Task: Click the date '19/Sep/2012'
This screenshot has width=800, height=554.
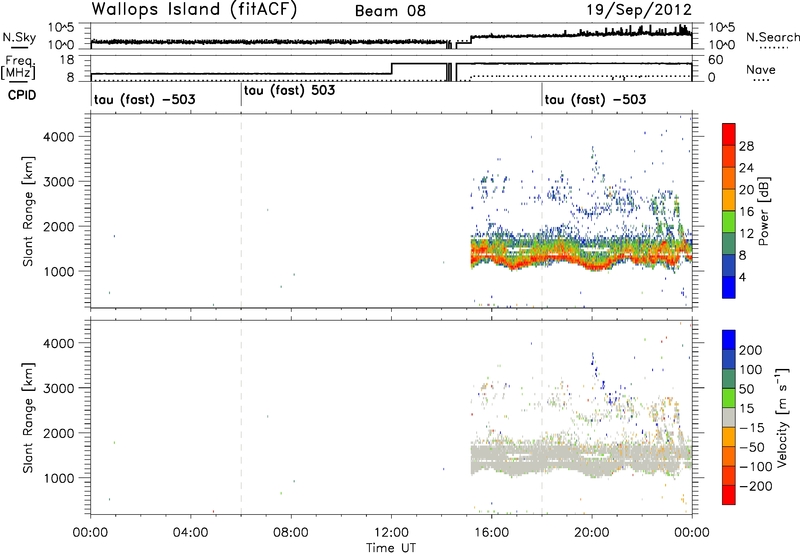Action: click(639, 10)
